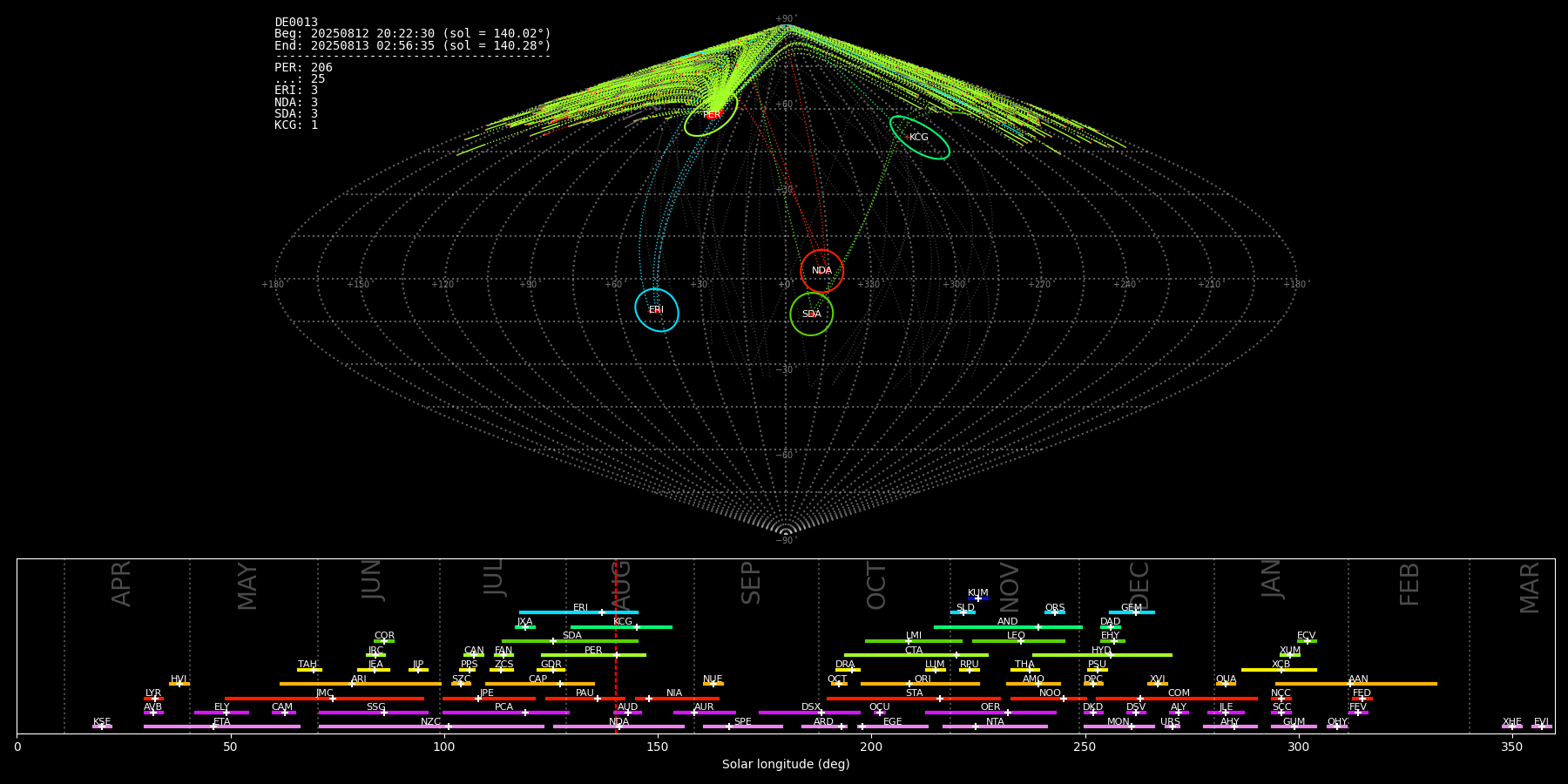Click the +90 latitude label at map top
This screenshot has height=784, width=1568.
(x=786, y=19)
